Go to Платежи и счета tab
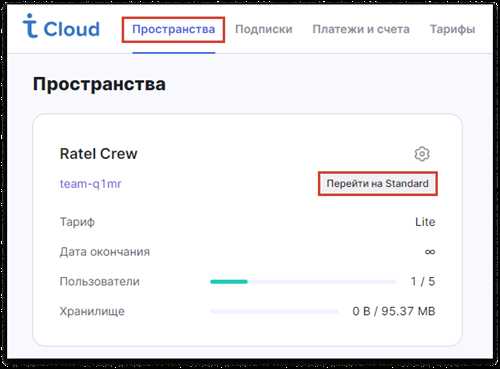Viewport: 500px width, 369px height. point(361,29)
